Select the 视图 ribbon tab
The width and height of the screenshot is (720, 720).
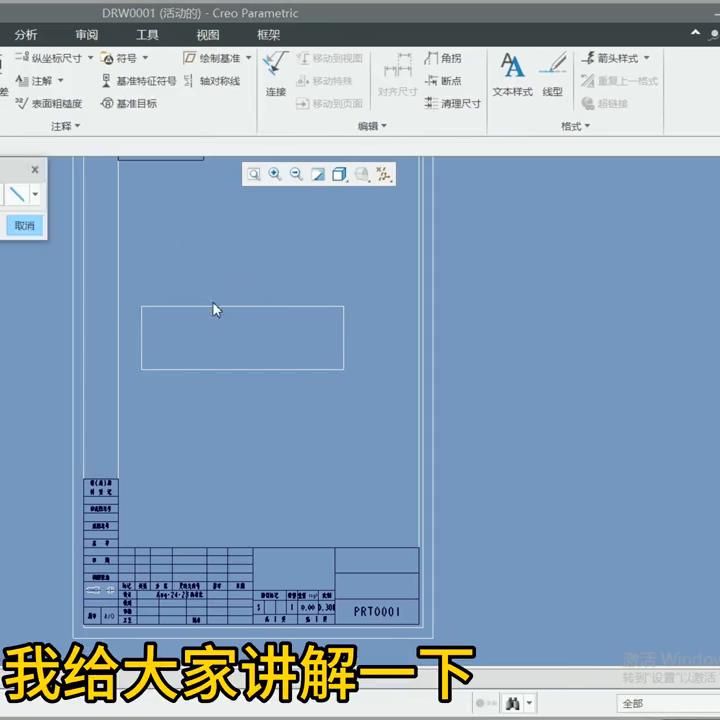(x=208, y=35)
